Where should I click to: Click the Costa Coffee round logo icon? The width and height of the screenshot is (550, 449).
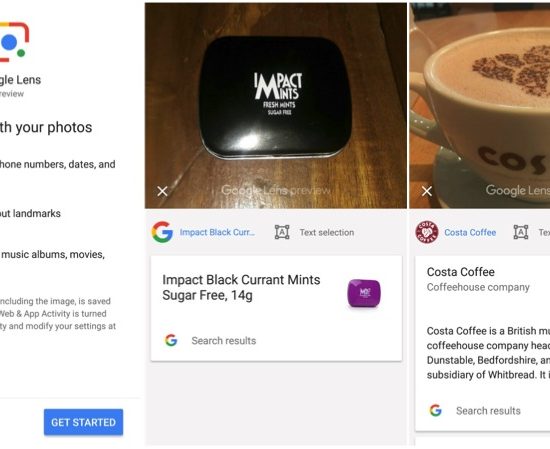[x=427, y=232]
